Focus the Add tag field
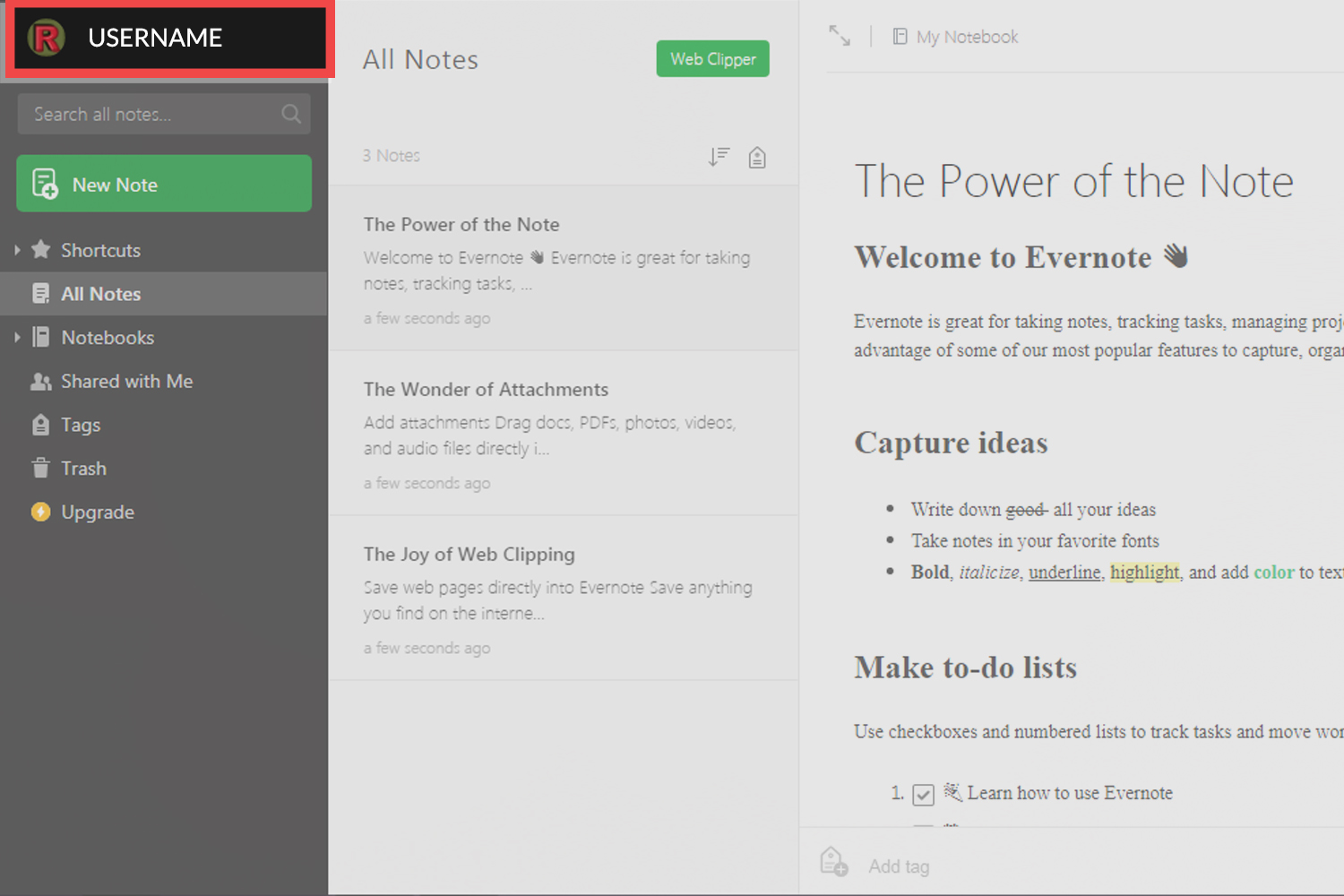 899,866
